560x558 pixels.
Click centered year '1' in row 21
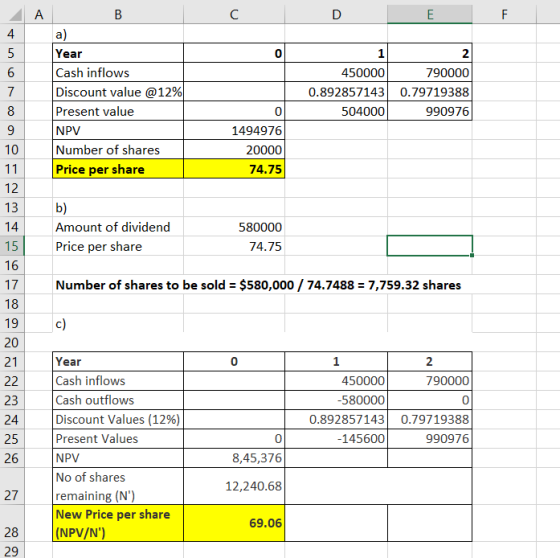(336, 362)
